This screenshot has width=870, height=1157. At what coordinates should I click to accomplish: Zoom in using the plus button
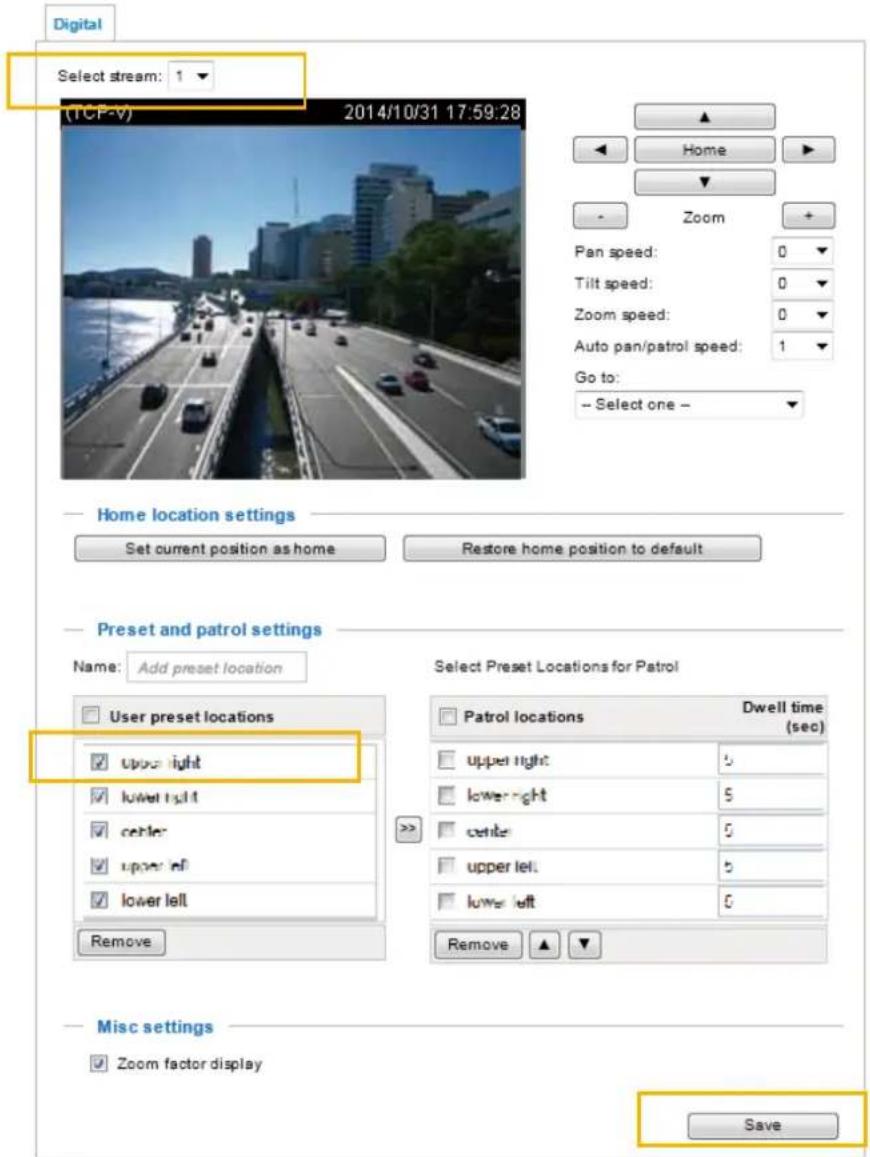click(808, 216)
